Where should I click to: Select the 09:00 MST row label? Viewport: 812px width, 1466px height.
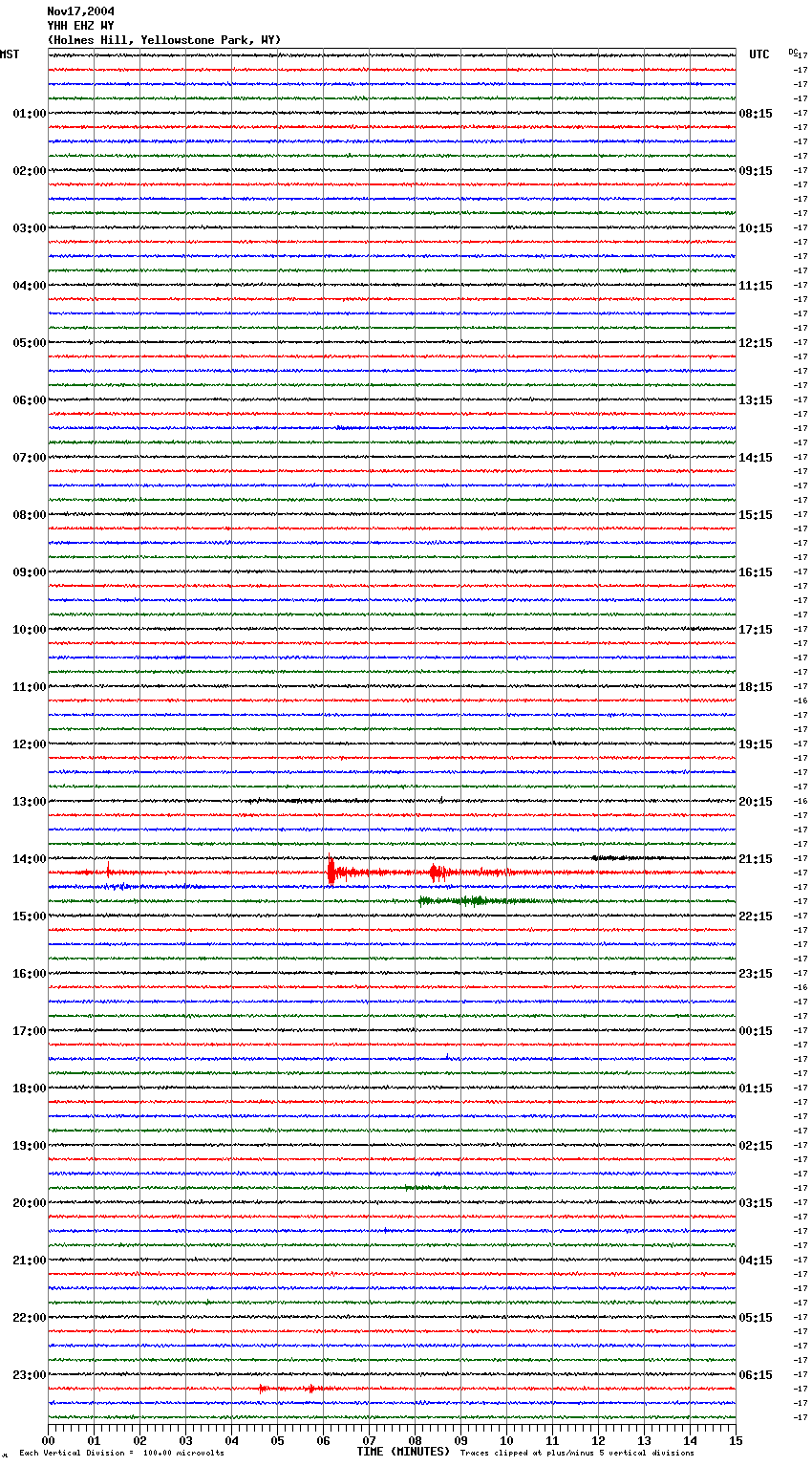(x=29, y=572)
